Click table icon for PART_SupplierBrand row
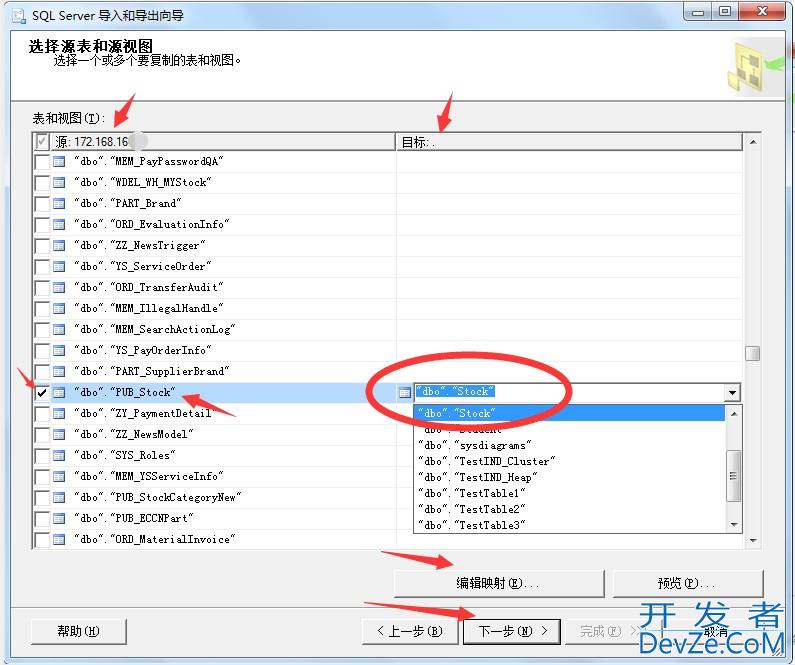Viewport: 795px width, 665px height. pos(59,372)
